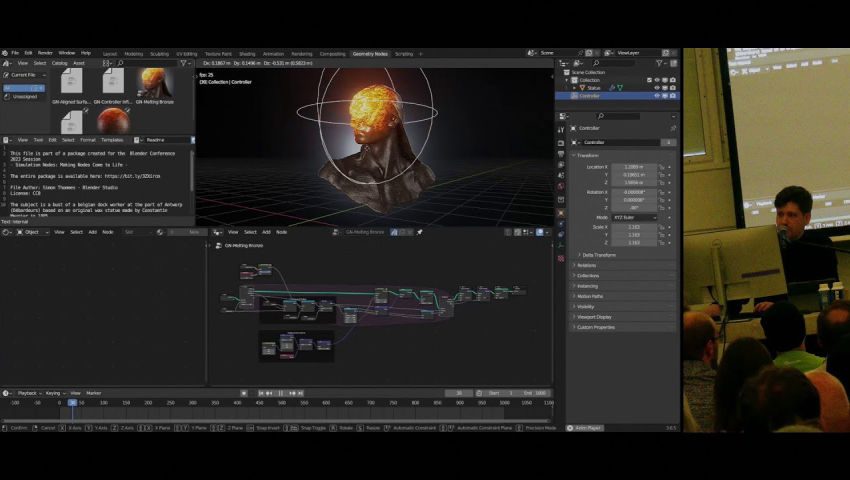The image size is (850, 480).
Task: Open the Physics properties tab icon
Action: click(561, 235)
